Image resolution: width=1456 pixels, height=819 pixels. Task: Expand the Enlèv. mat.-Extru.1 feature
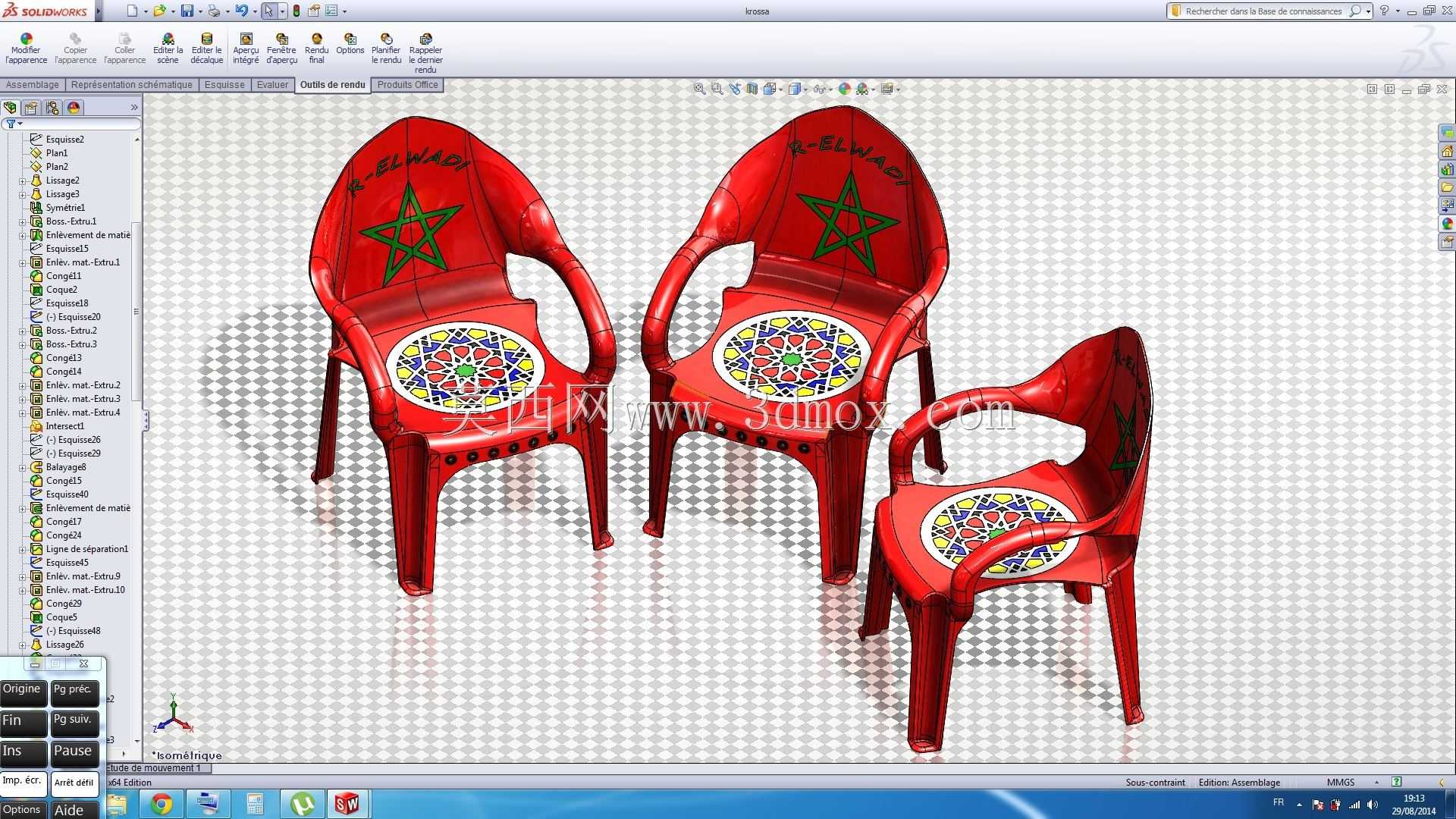(23, 262)
